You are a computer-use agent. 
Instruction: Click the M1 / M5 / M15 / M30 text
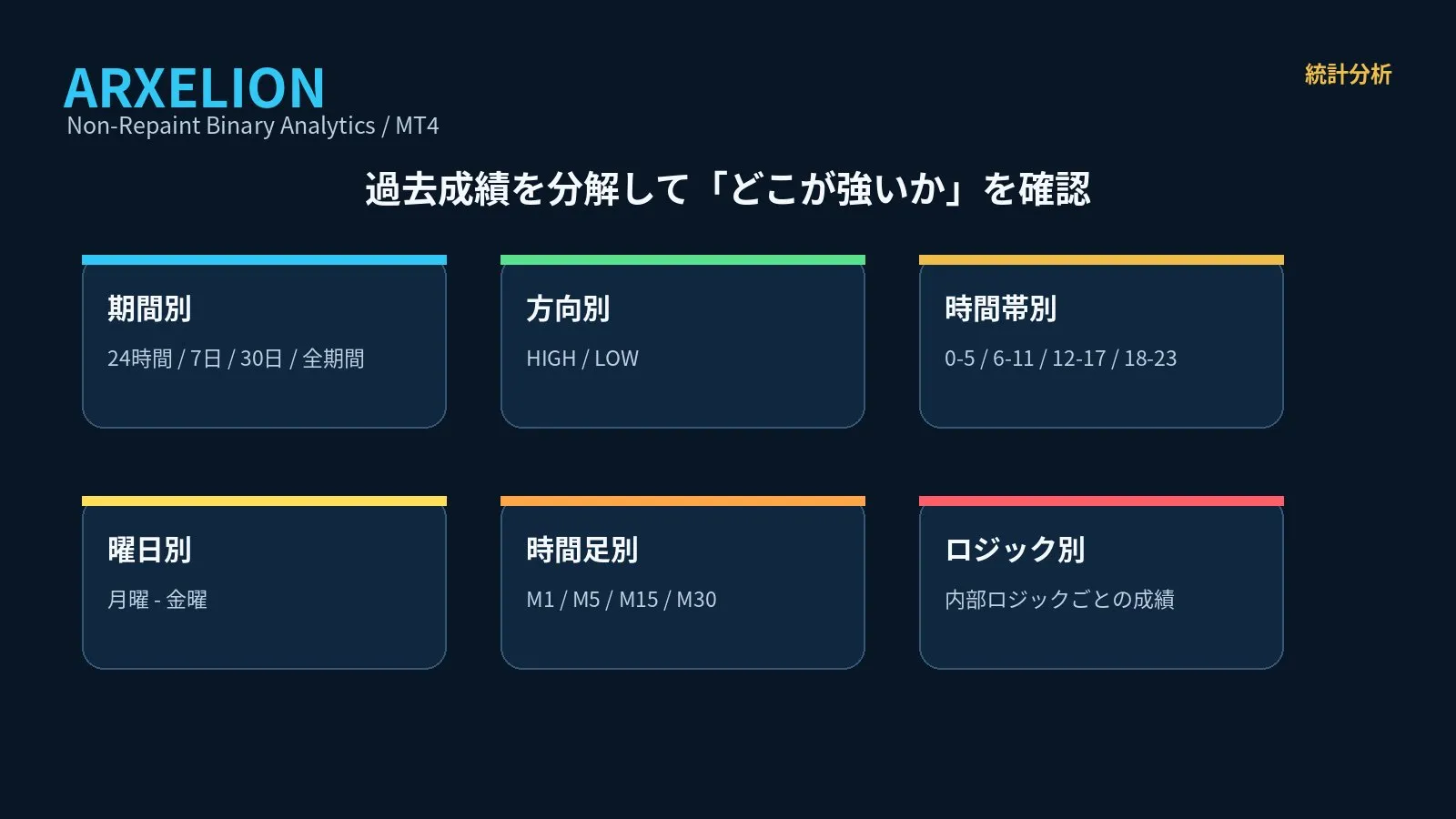coord(622,600)
